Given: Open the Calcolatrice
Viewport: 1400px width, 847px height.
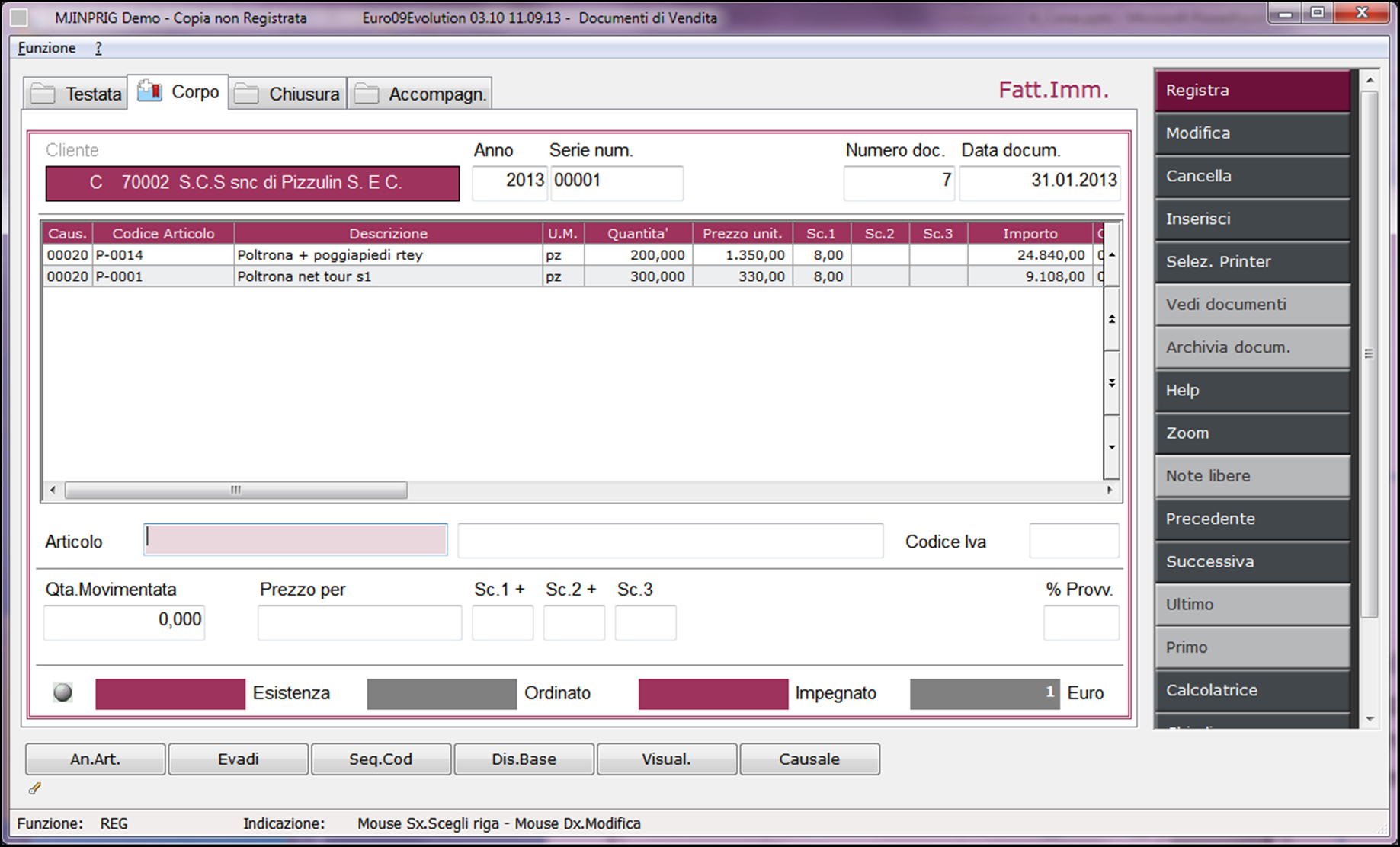Looking at the screenshot, I should coord(1252,690).
